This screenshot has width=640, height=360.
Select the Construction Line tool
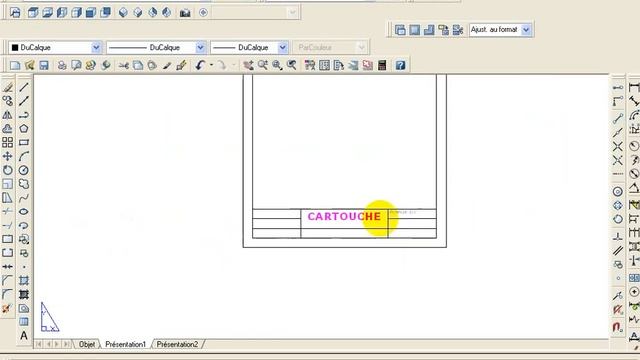[24, 101]
